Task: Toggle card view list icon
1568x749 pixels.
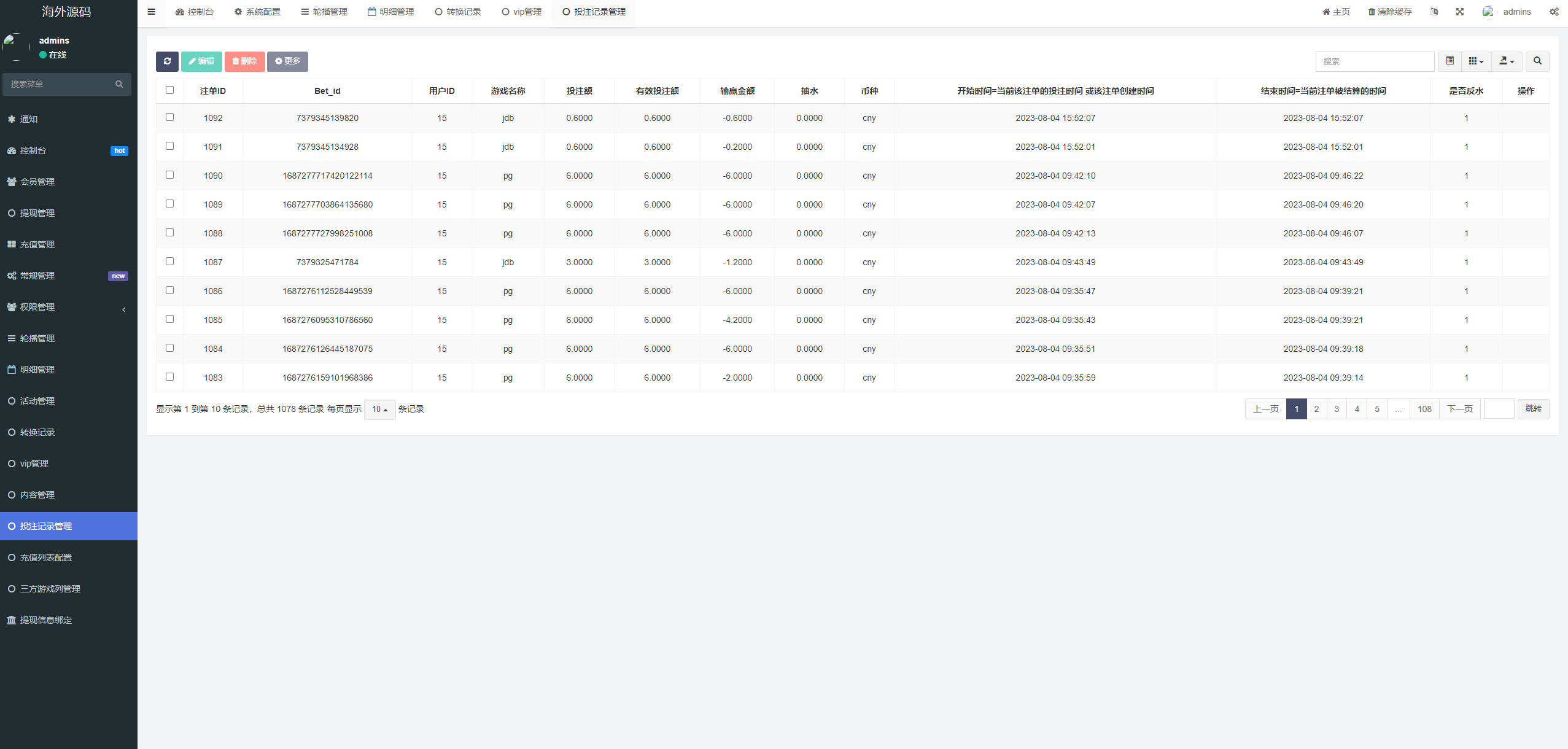Action: (x=1450, y=61)
